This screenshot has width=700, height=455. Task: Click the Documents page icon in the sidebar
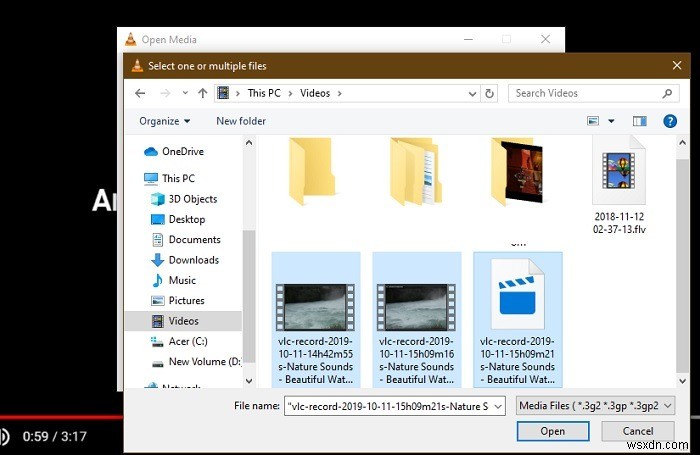pyautogui.click(x=158, y=240)
